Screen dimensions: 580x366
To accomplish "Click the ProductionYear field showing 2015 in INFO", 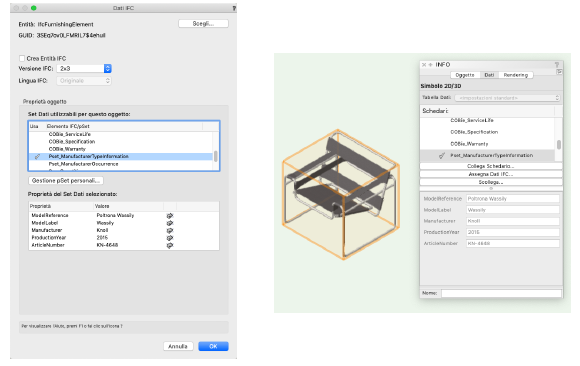I will point(513,232).
